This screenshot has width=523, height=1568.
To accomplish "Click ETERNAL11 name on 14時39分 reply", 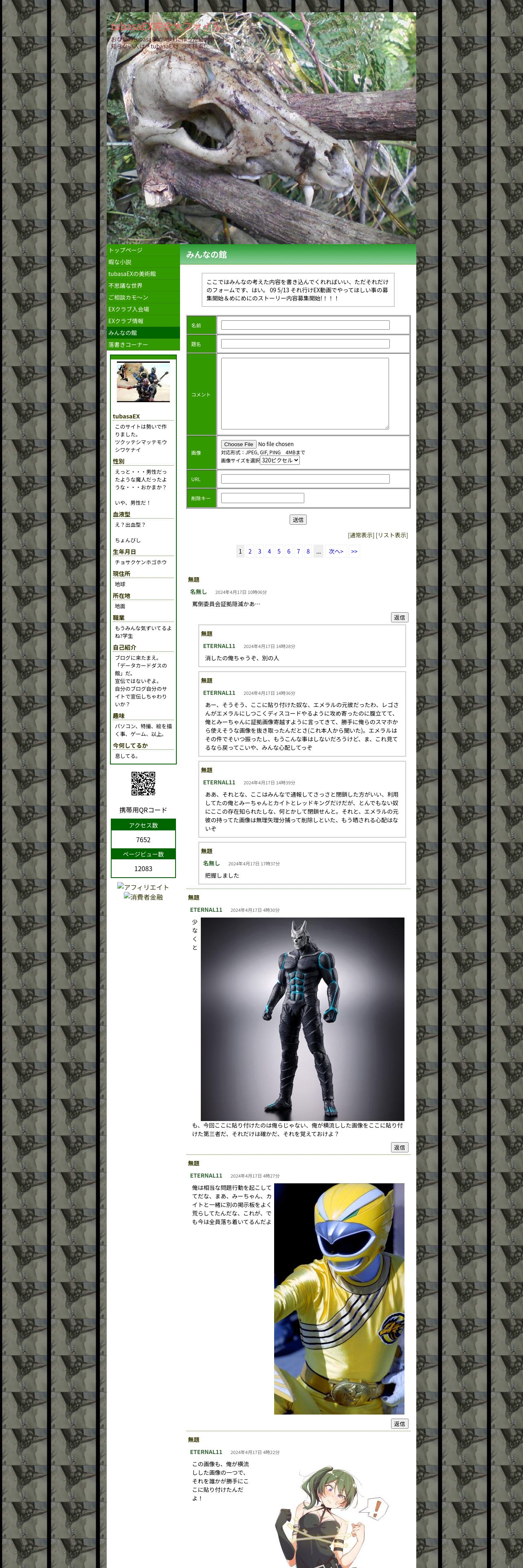I will tap(219, 782).
